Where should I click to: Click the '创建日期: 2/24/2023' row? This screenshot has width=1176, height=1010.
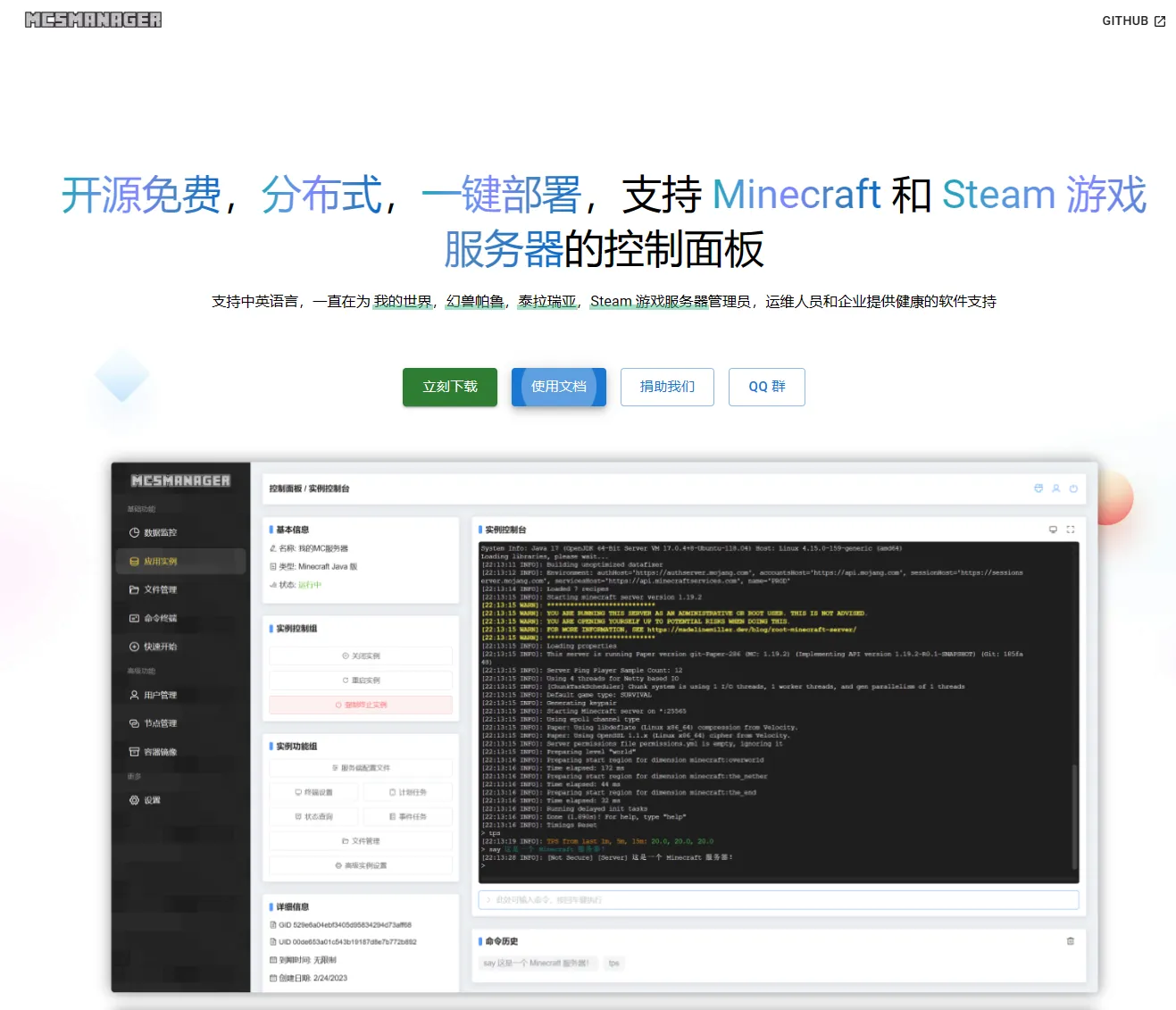308,978
